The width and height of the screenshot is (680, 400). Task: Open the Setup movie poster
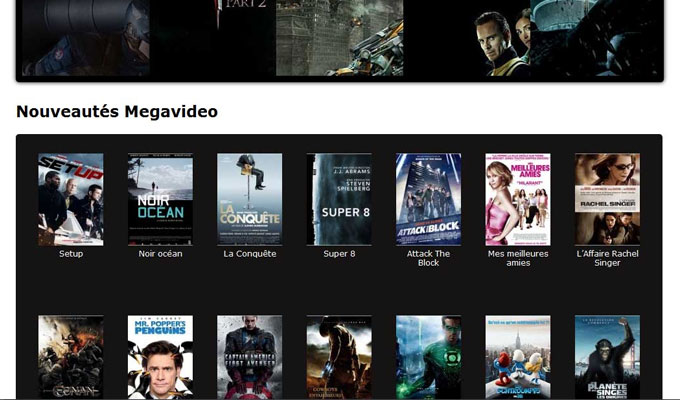pos(71,200)
